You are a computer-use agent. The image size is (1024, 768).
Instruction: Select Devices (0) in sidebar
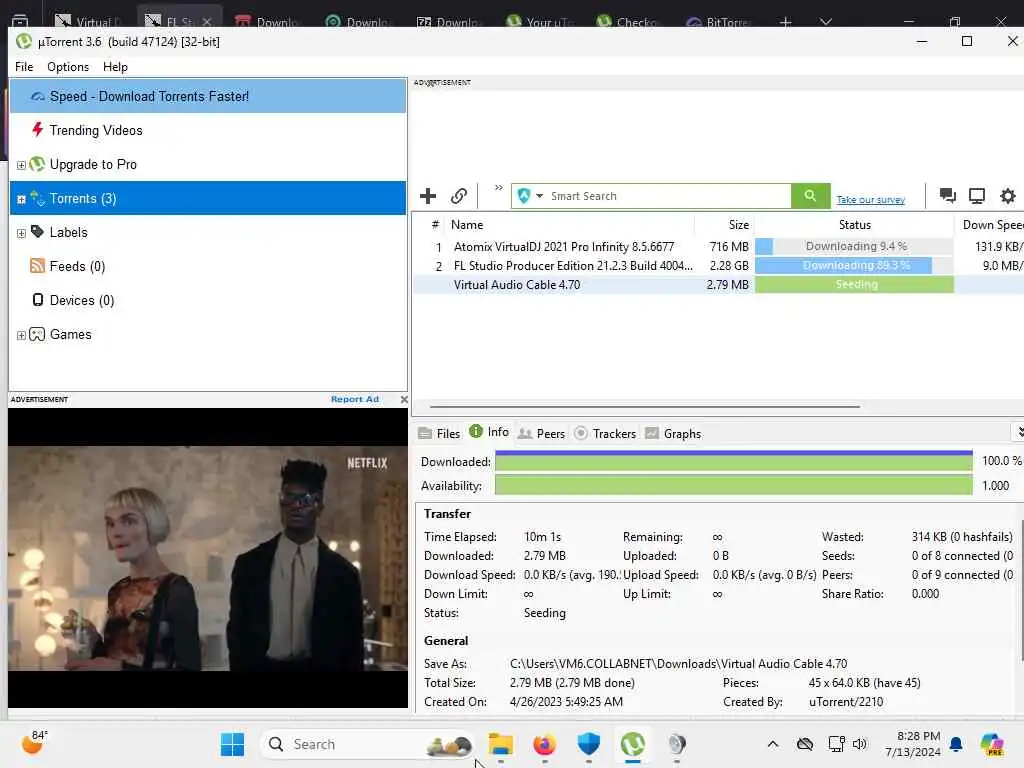click(x=208, y=300)
